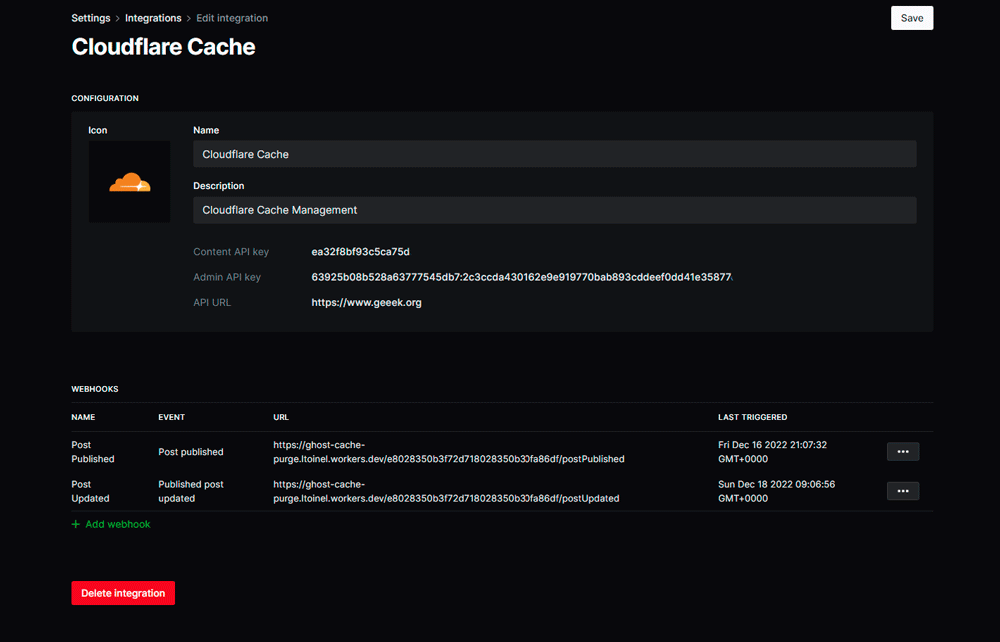Select the Admin API key value
This screenshot has height=642, width=1000.
click(x=522, y=277)
